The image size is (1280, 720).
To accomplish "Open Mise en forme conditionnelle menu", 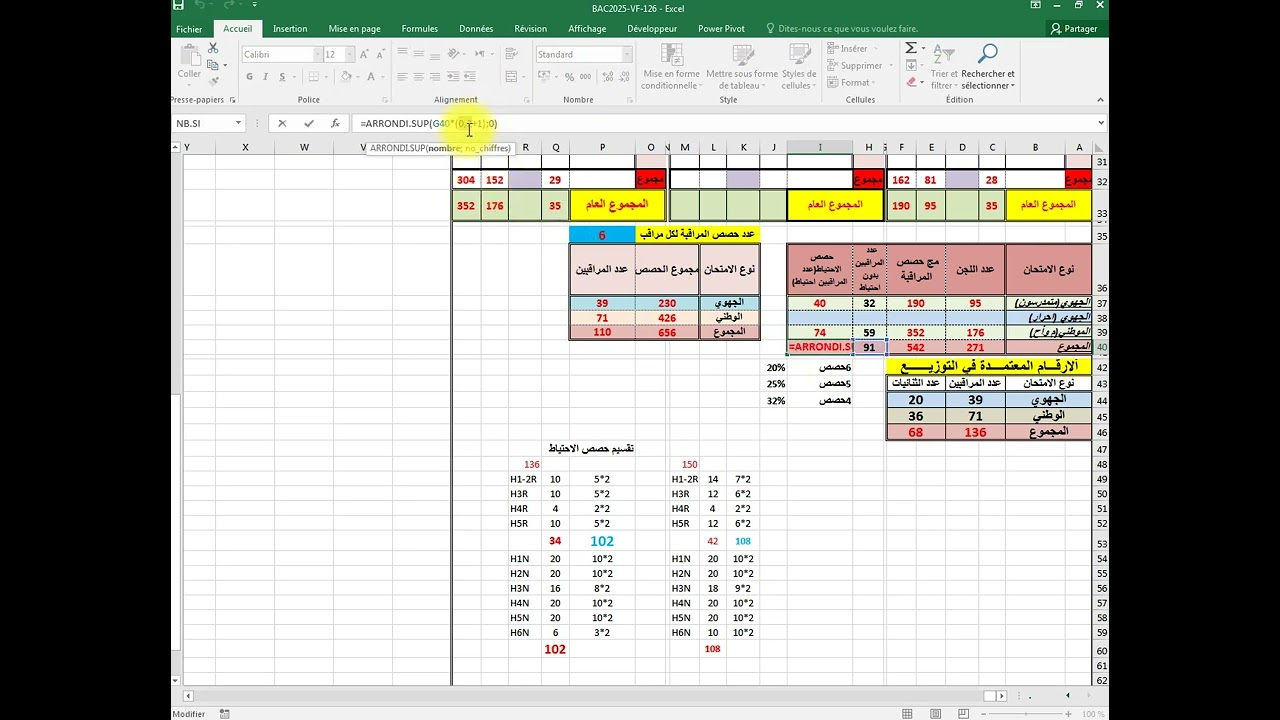I will click(x=671, y=67).
